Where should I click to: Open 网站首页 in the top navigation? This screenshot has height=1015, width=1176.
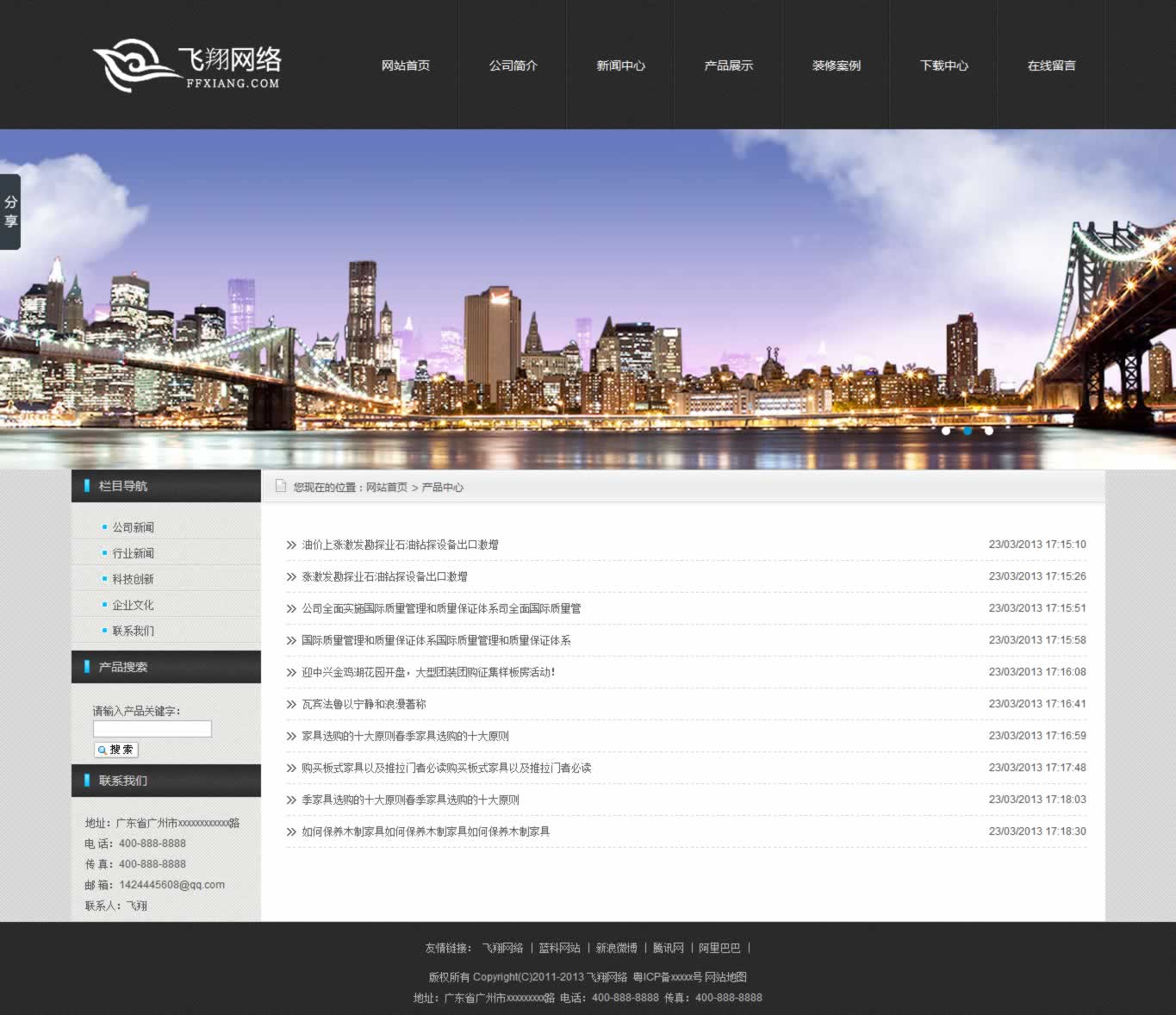pos(406,65)
